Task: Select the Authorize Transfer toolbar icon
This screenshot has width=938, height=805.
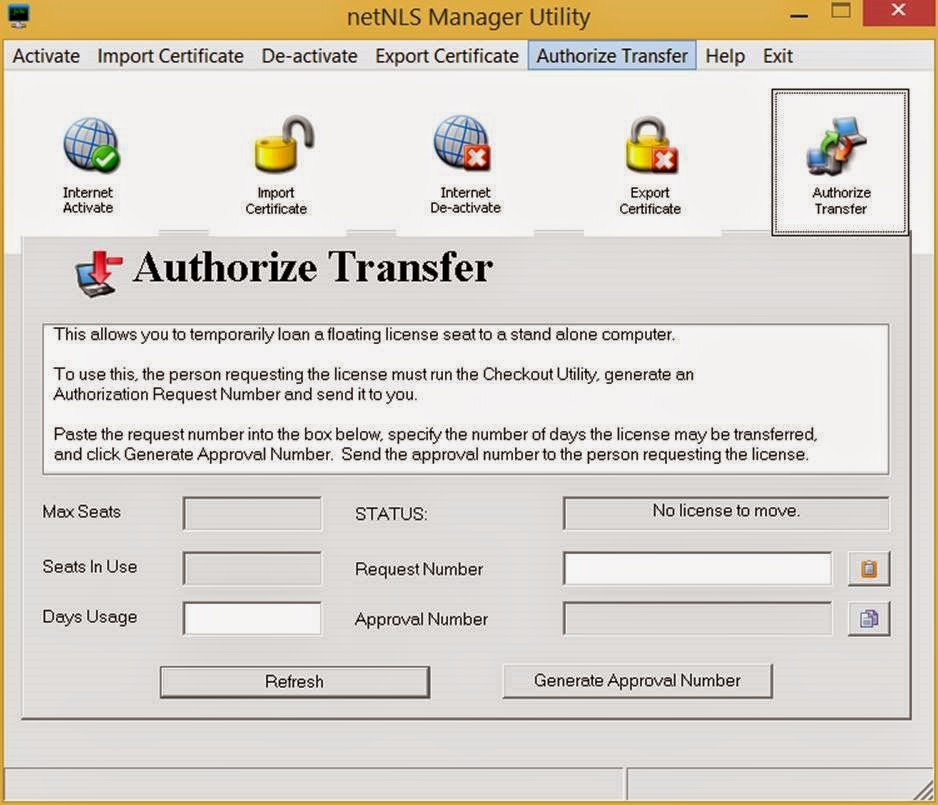Action: click(x=840, y=162)
